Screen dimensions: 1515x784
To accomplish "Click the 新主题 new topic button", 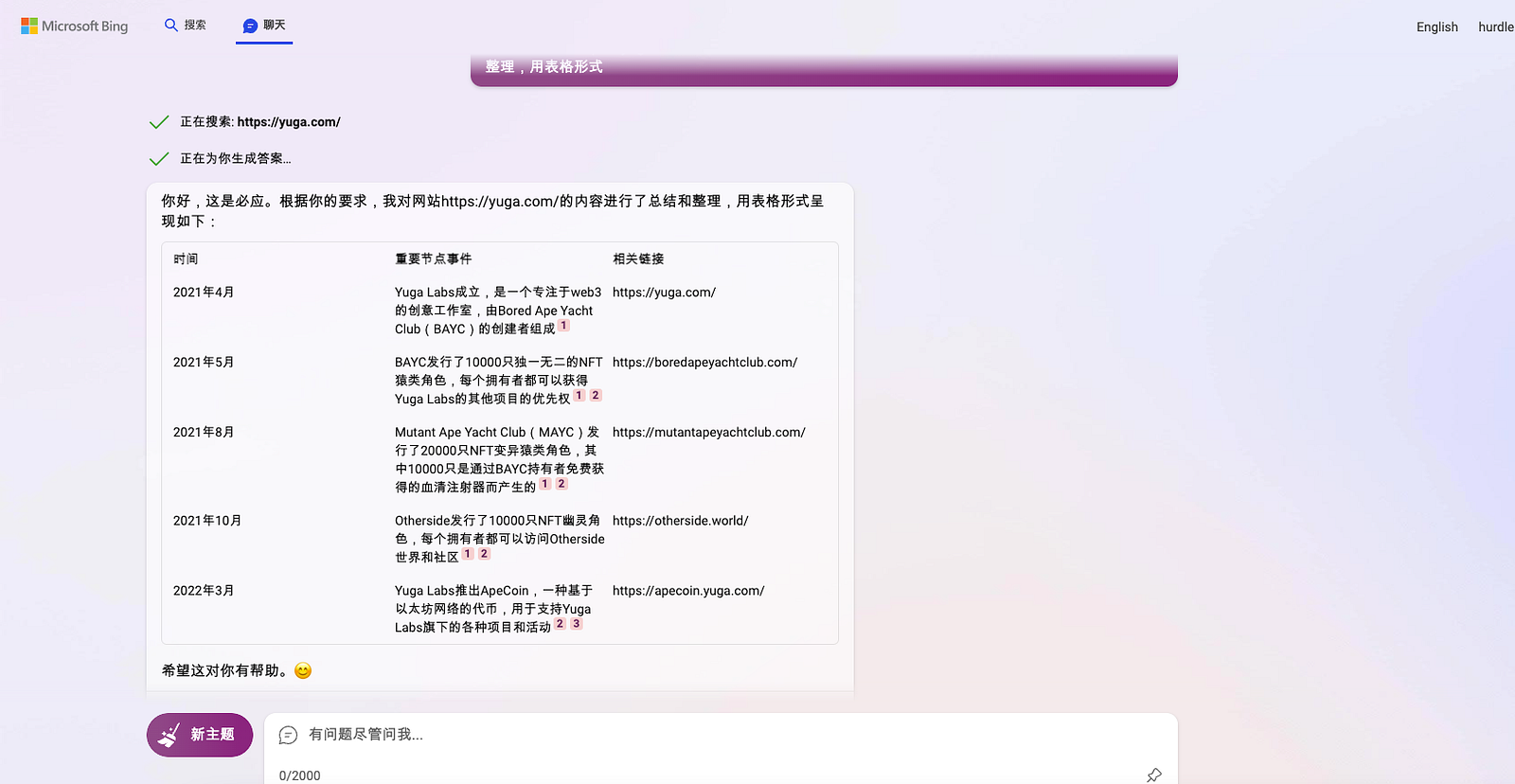I will [200, 735].
